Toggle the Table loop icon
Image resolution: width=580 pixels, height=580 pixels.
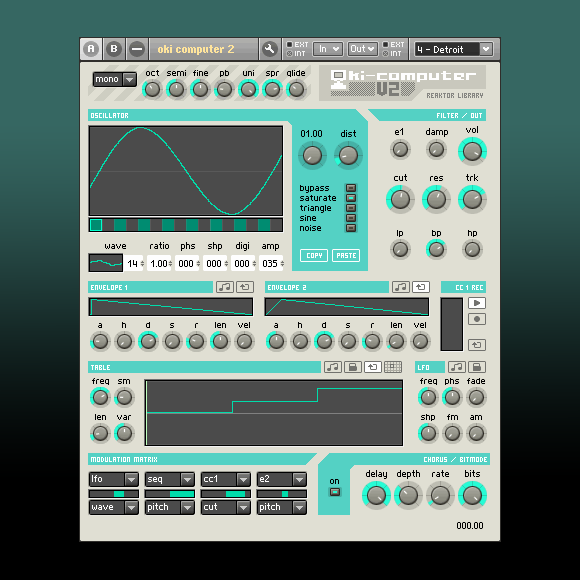373,367
